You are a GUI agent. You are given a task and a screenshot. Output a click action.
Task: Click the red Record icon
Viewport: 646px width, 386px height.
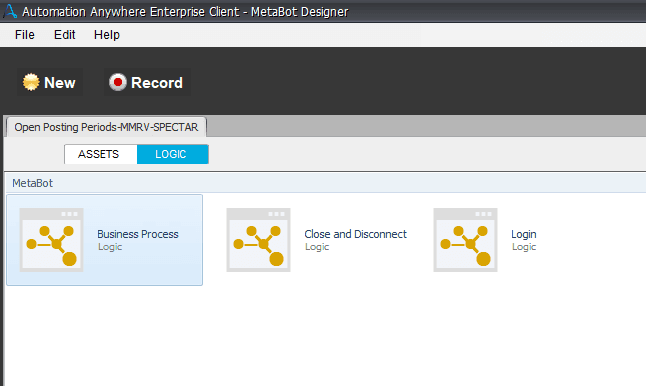[x=117, y=82]
